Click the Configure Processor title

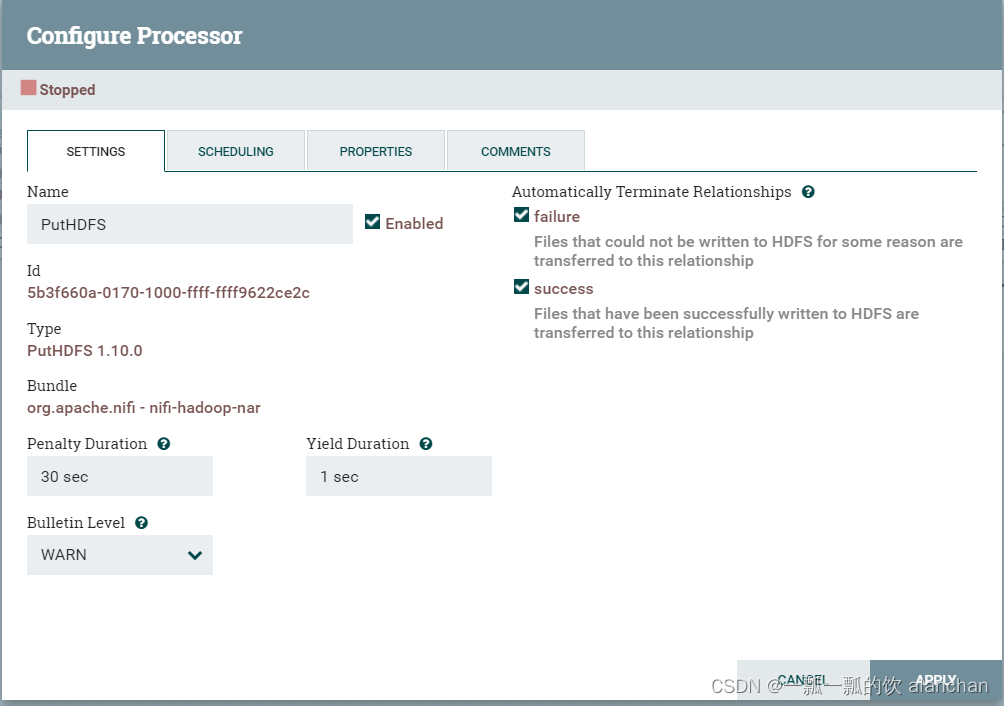(134, 36)
